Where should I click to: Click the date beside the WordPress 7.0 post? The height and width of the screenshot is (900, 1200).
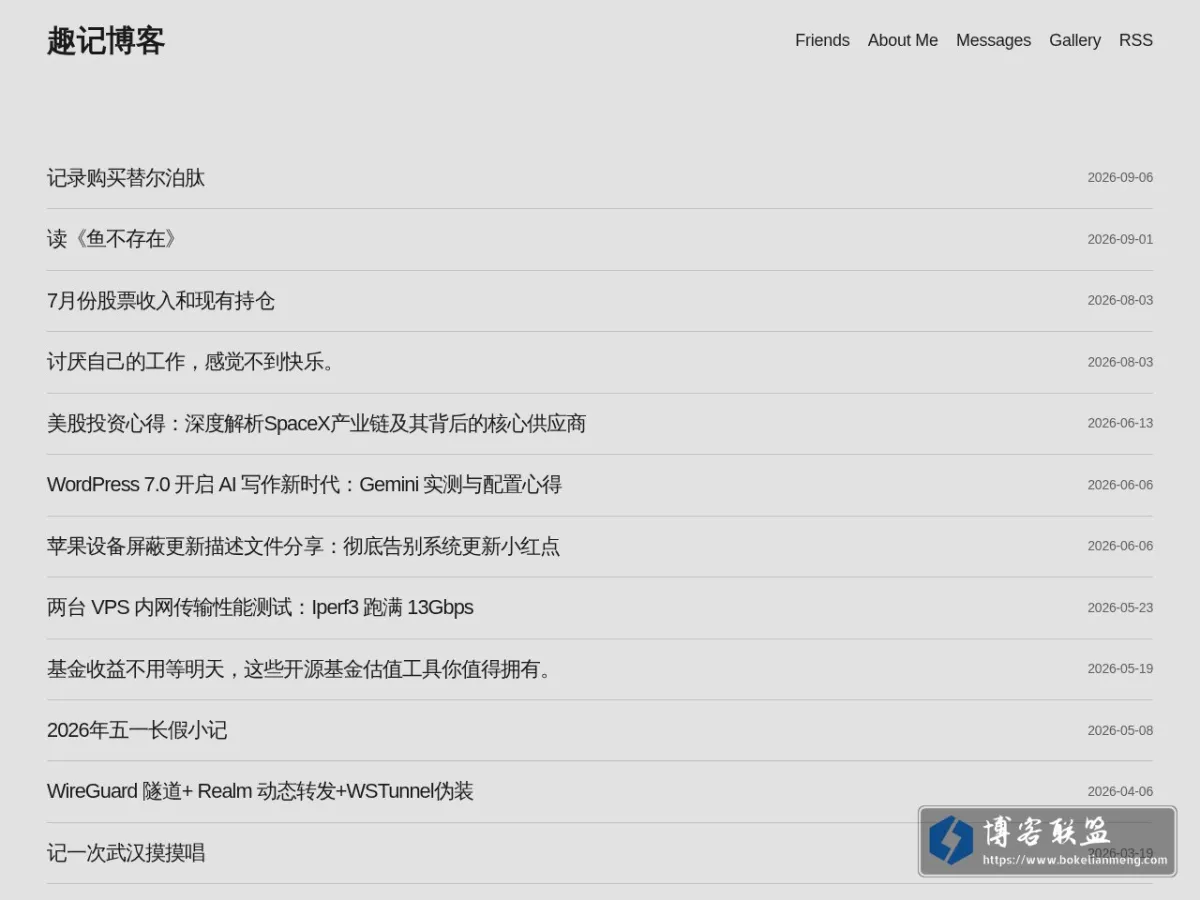point(1120,485)
